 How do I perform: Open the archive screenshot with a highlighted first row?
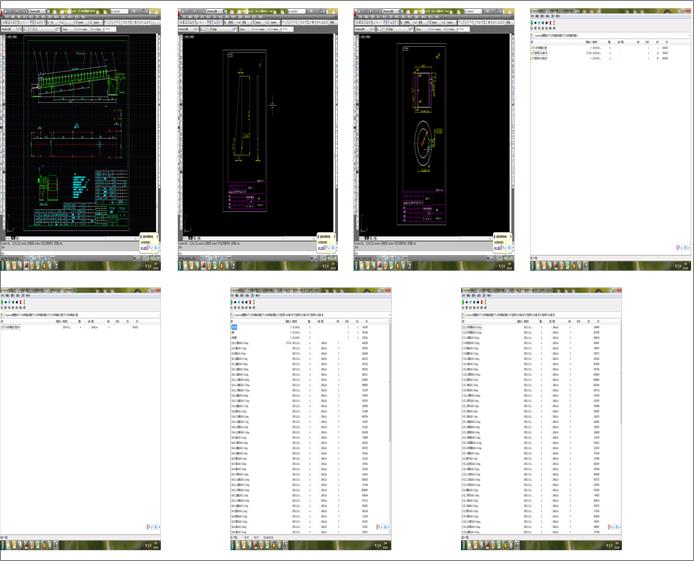pos(311,419)
